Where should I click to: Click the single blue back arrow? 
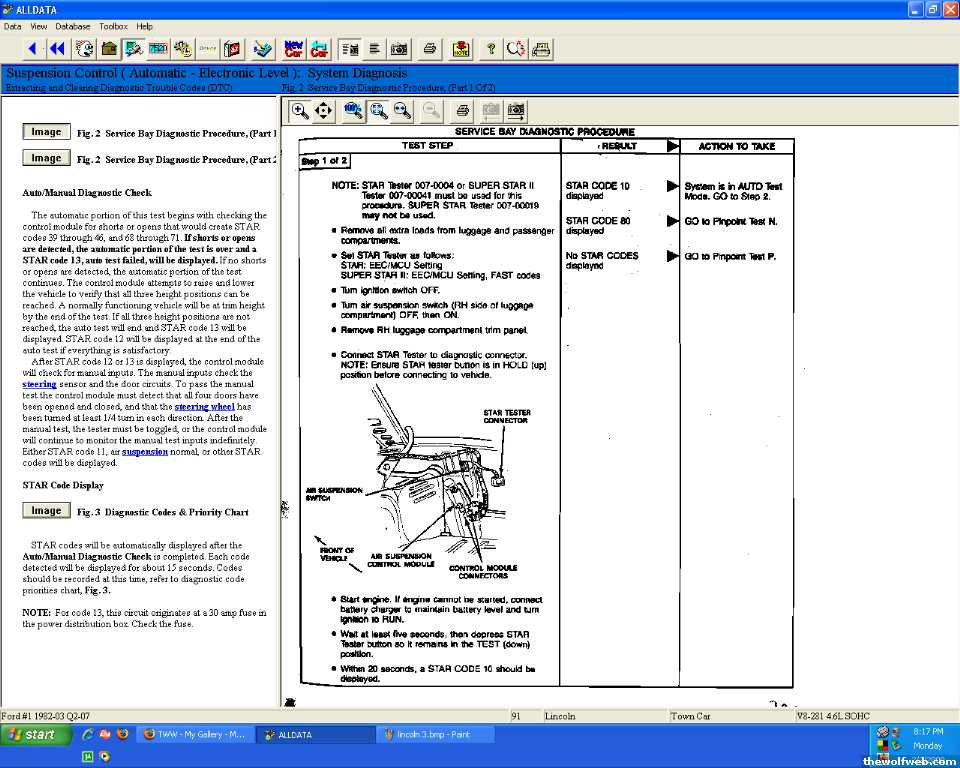32,48
